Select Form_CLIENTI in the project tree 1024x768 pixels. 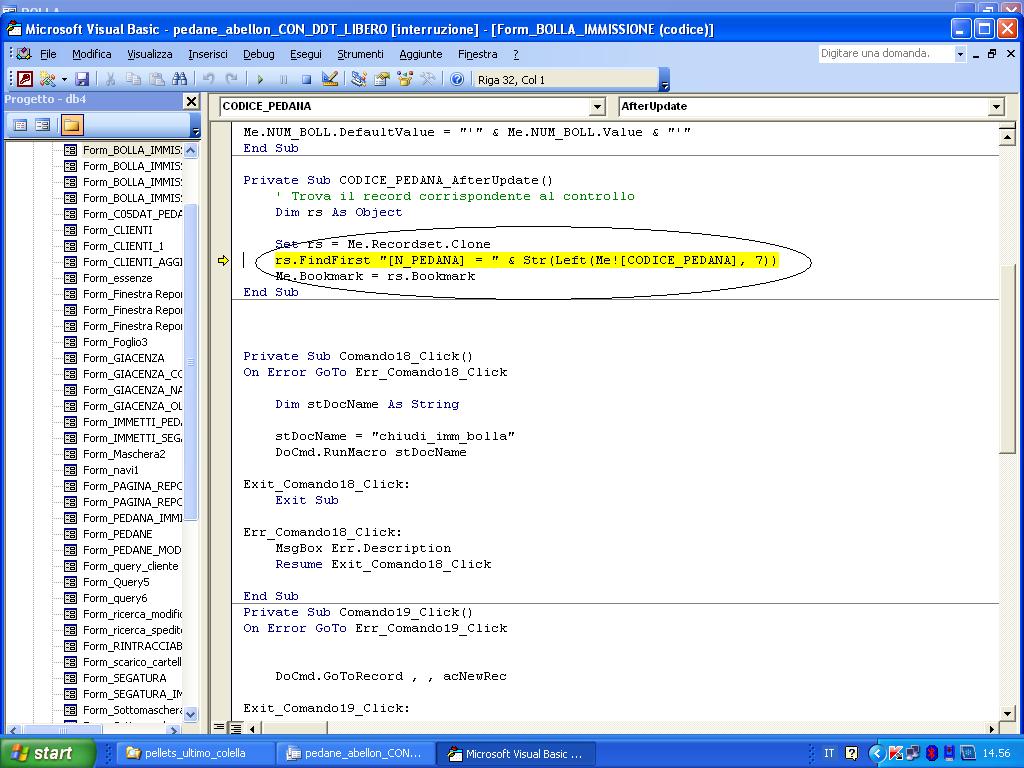118,230
